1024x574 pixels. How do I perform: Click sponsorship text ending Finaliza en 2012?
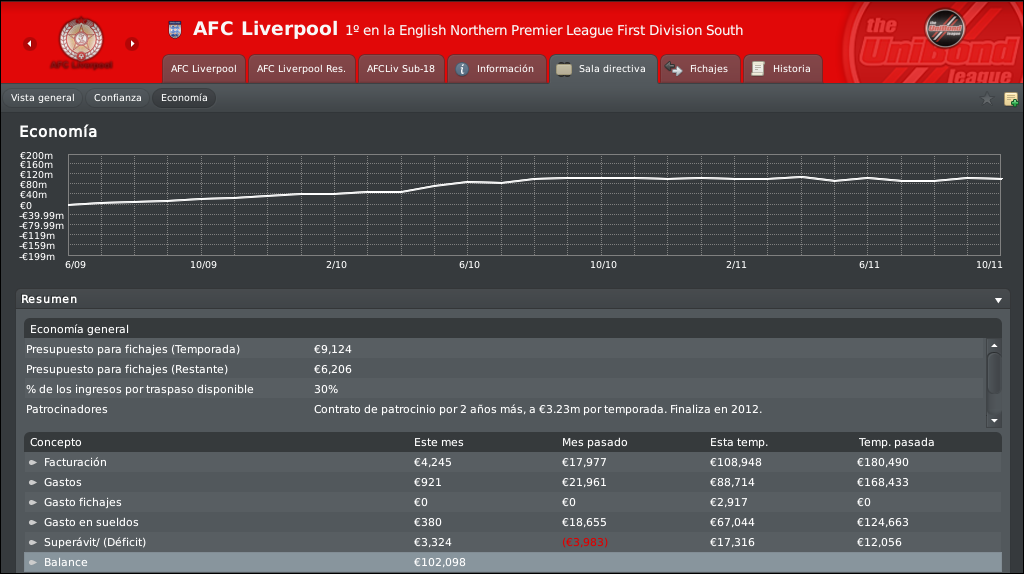coord(537,409)
